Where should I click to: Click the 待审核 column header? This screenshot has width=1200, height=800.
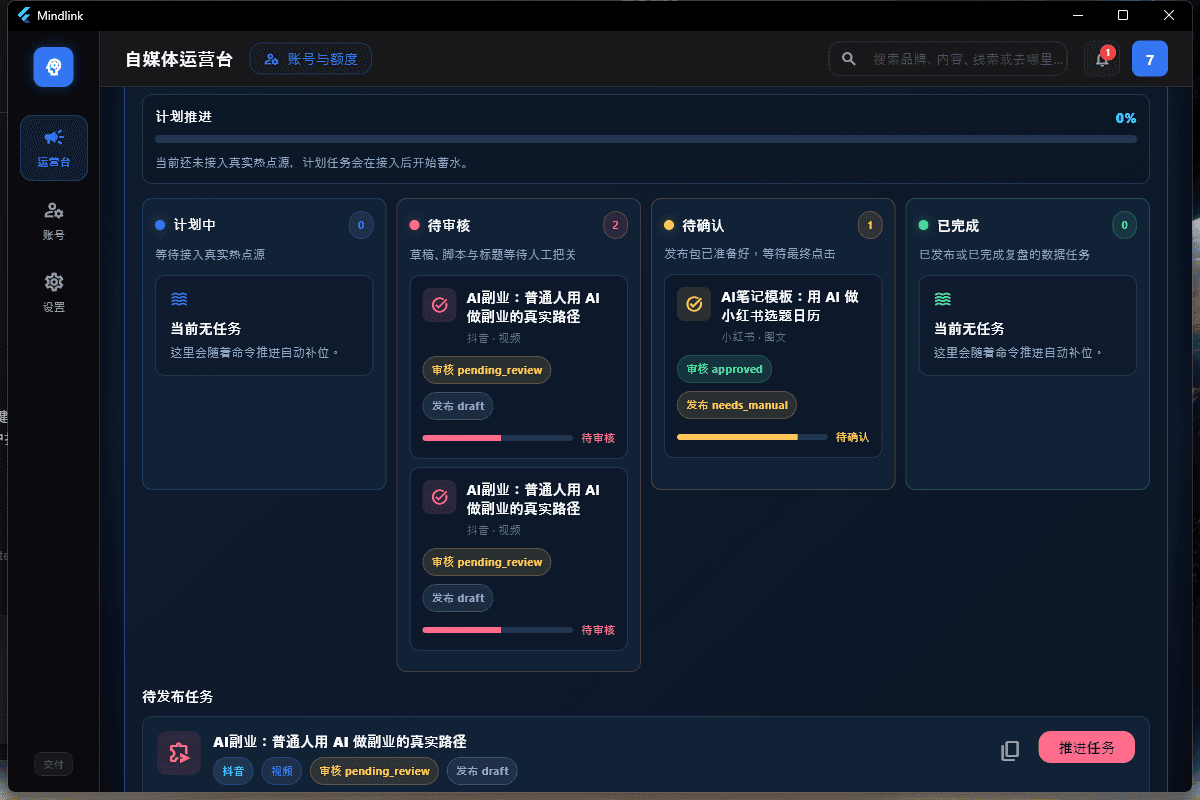[x=449, y=226]
